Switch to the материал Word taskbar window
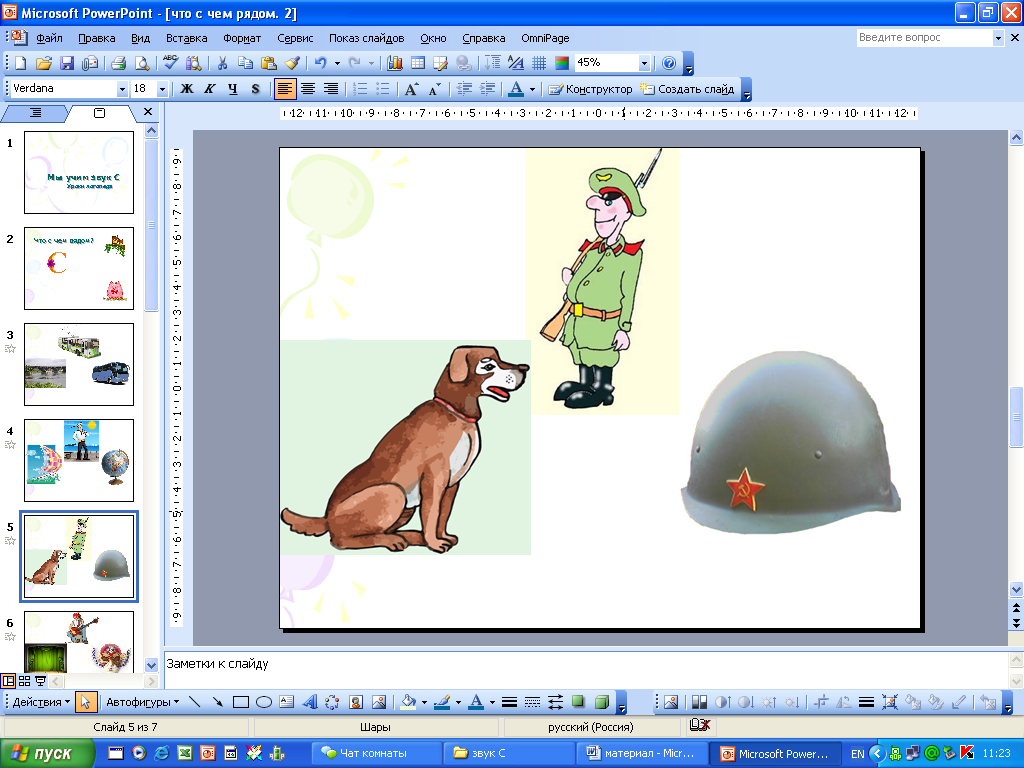 pyautogui.click(x=642, y=753)
